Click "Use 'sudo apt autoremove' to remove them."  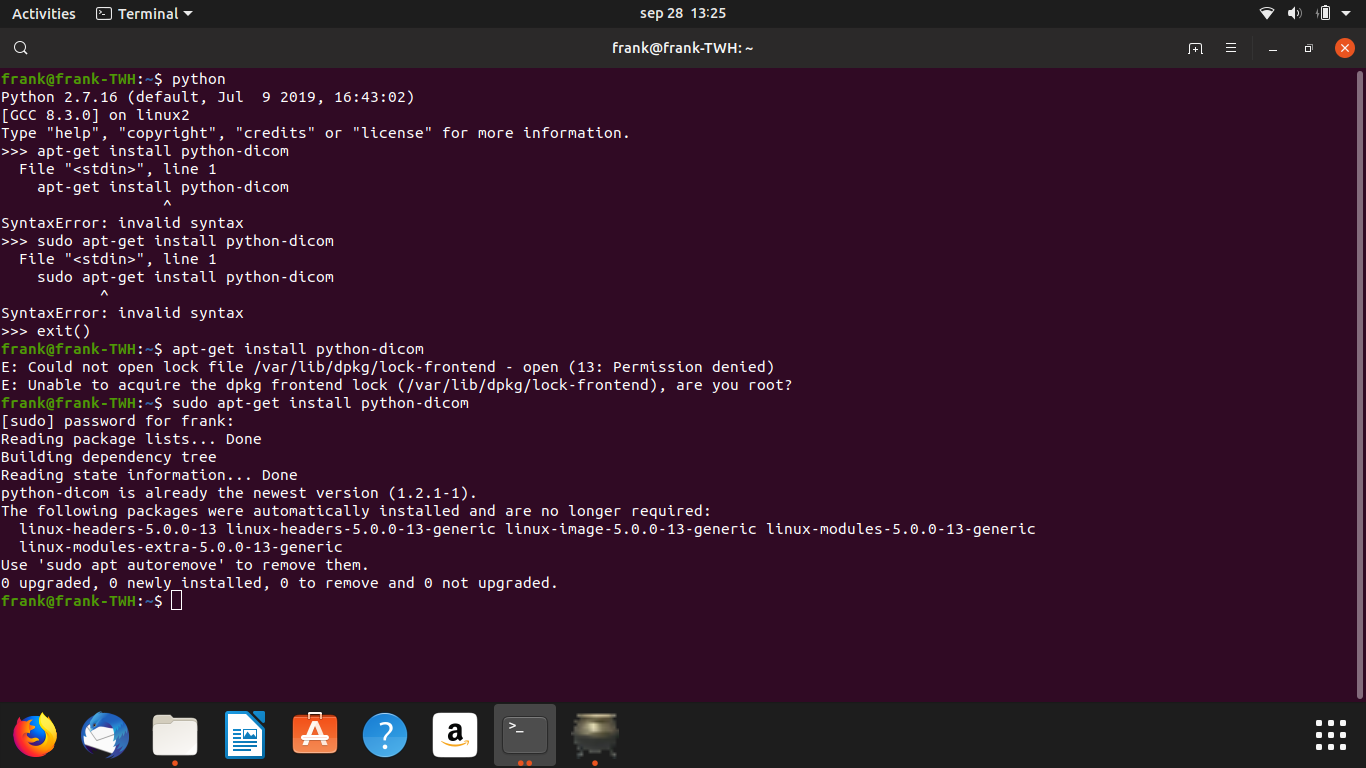pos(185,565)
